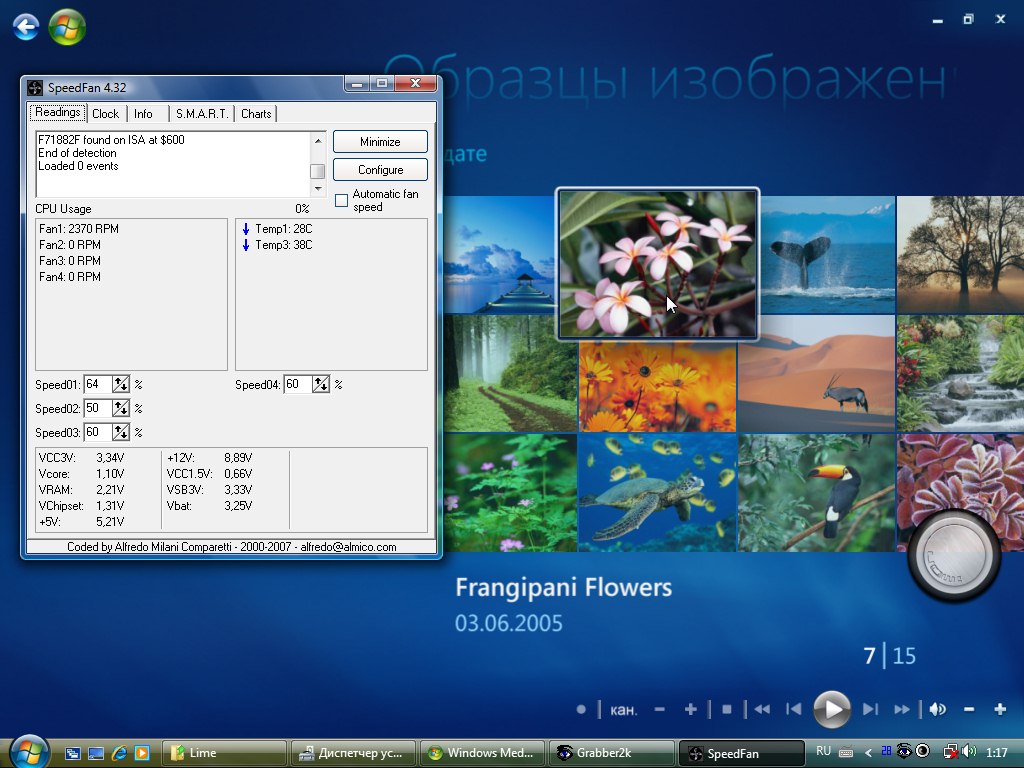Image resolution: width=1024 pixels, height=768 pixels.
Task: Select Frangipani Flowers thumbnail
Action: click(x=658, y=264)
